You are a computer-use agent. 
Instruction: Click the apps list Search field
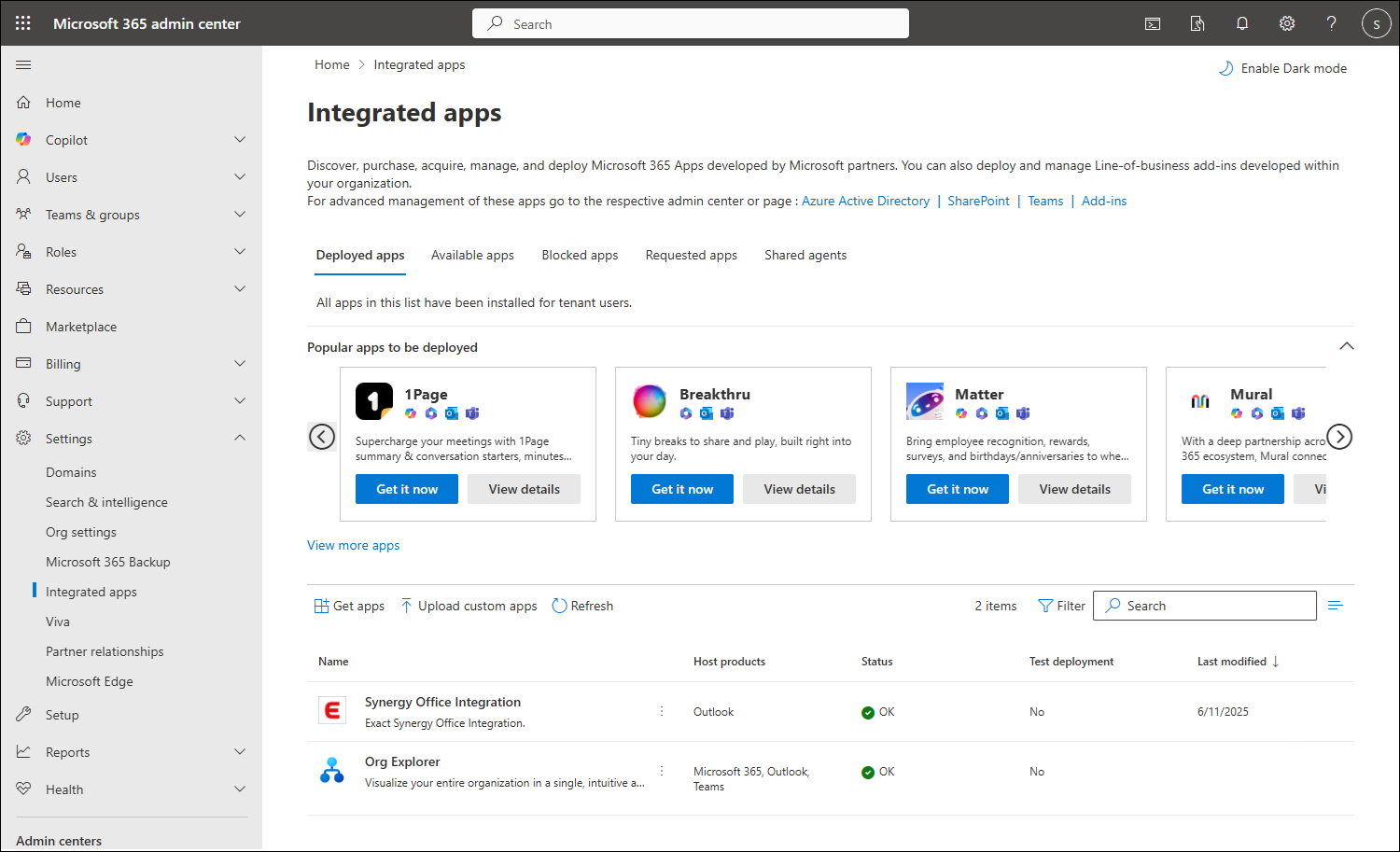(x=1213, y=606)
